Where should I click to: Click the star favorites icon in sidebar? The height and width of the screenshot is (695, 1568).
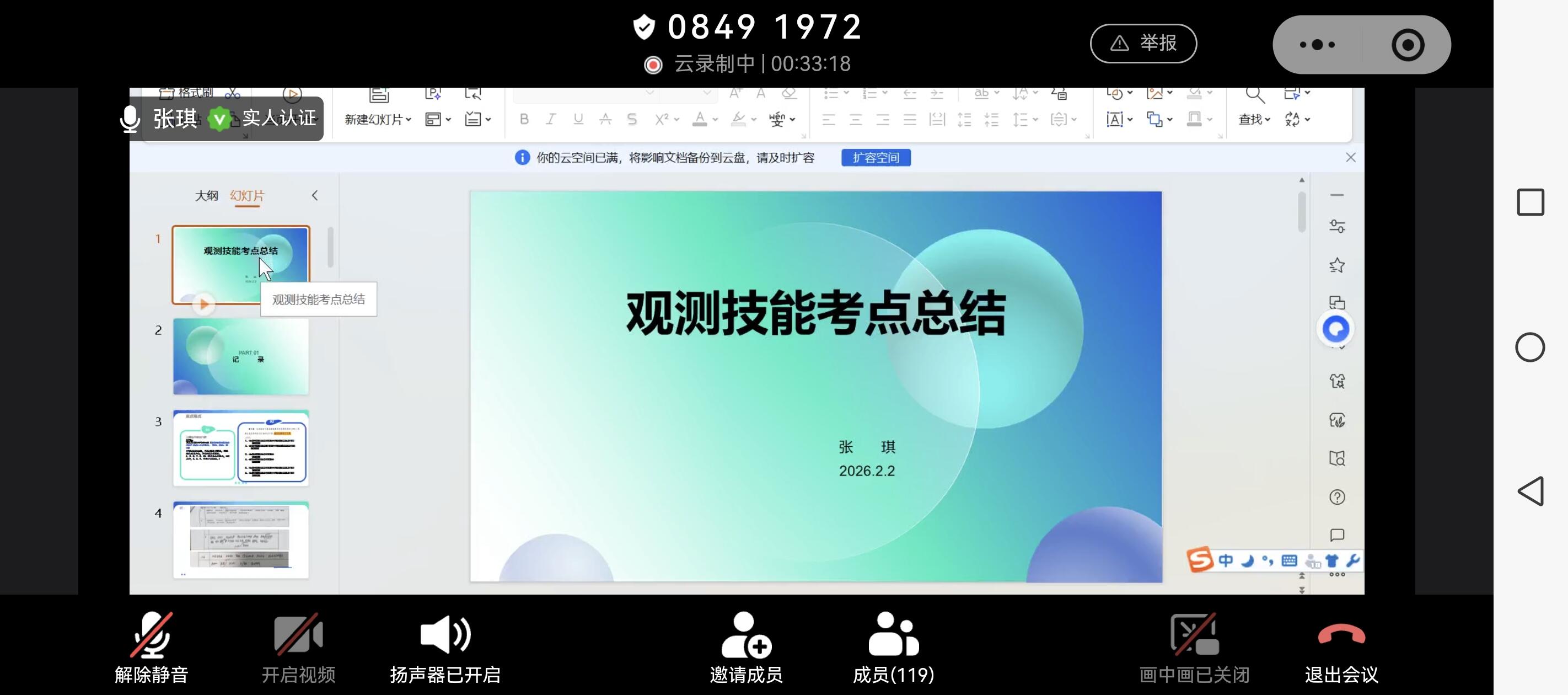[x=1336, y=265]
